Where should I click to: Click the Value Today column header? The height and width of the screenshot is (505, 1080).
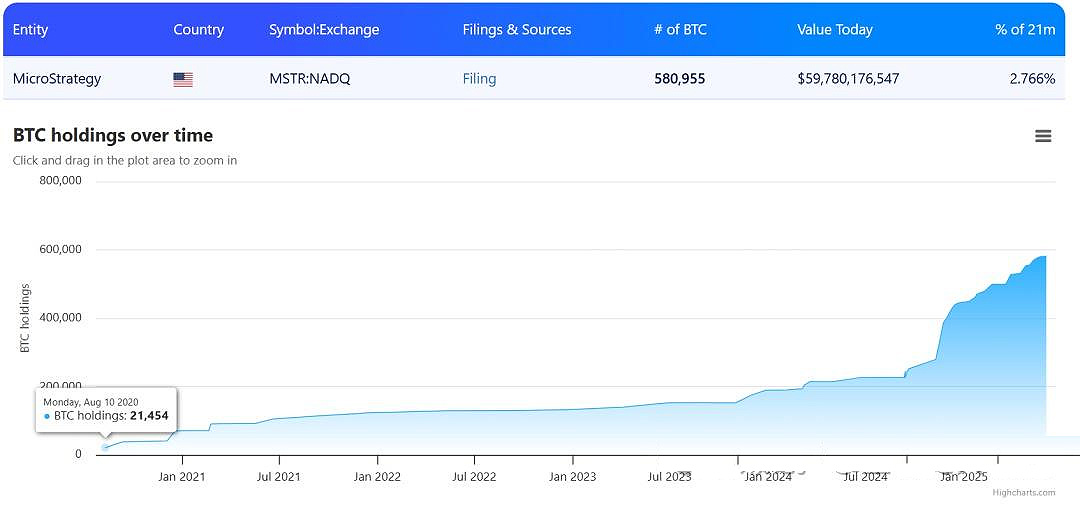click(x=835, y=30)
